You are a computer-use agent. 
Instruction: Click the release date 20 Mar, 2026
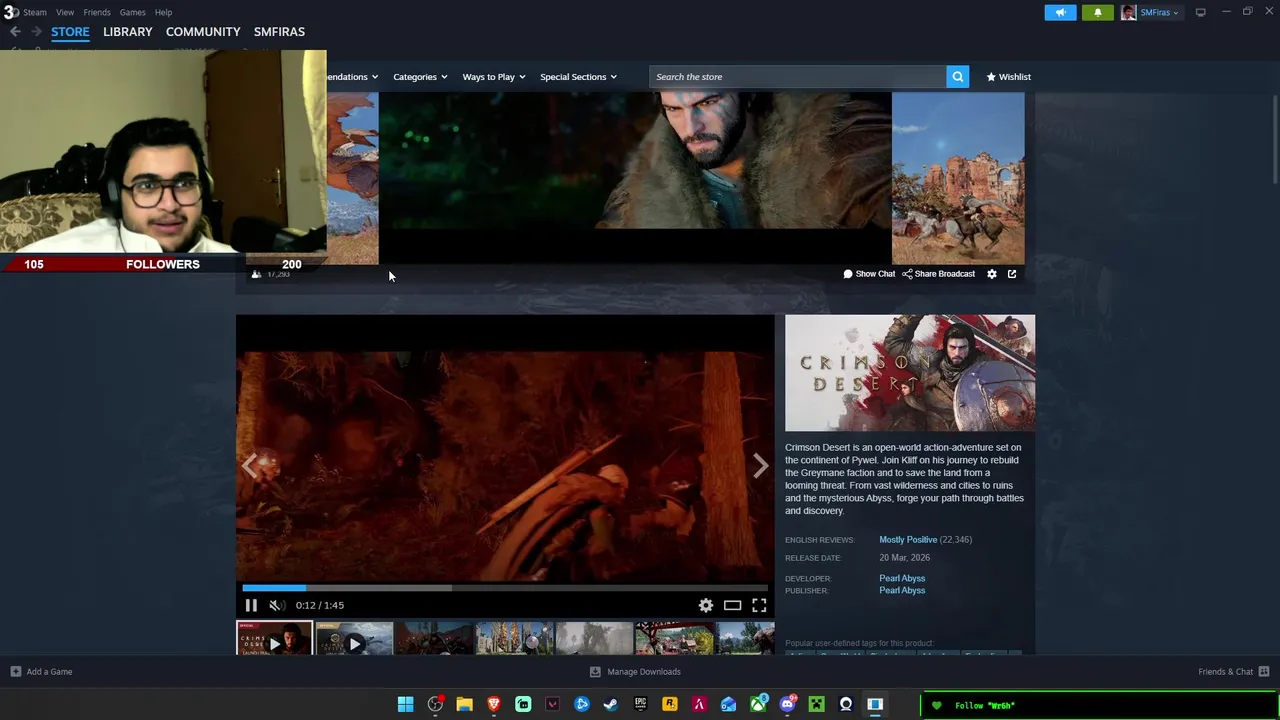(904, 558)
